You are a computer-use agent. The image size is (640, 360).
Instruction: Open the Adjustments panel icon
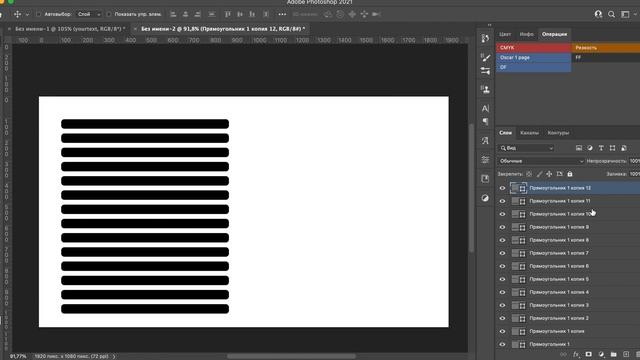[x=485, y=198]
